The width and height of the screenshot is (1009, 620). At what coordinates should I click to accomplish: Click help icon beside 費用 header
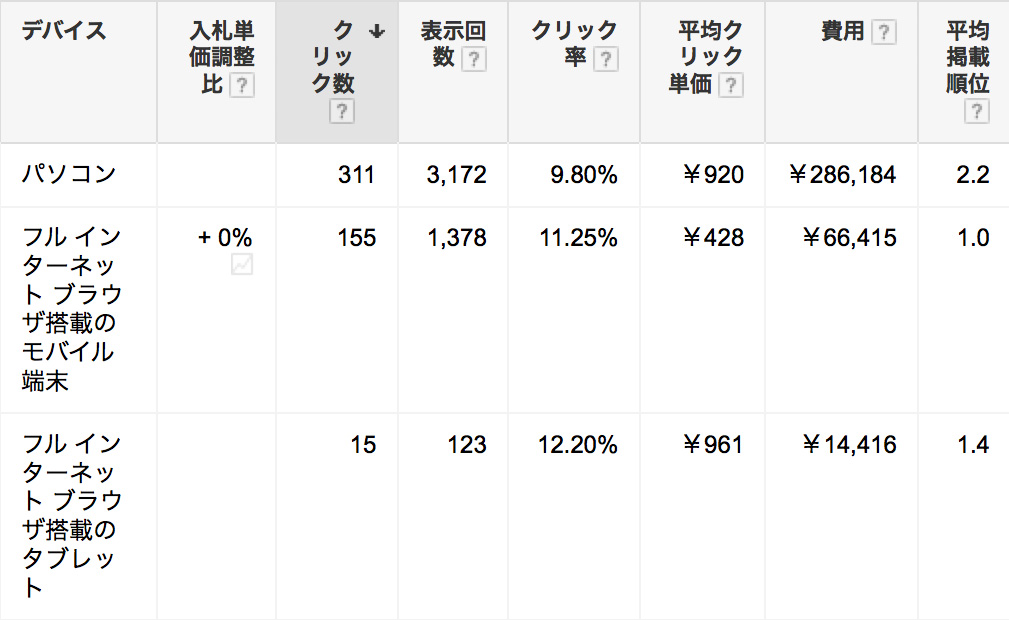tap(883, 33)
